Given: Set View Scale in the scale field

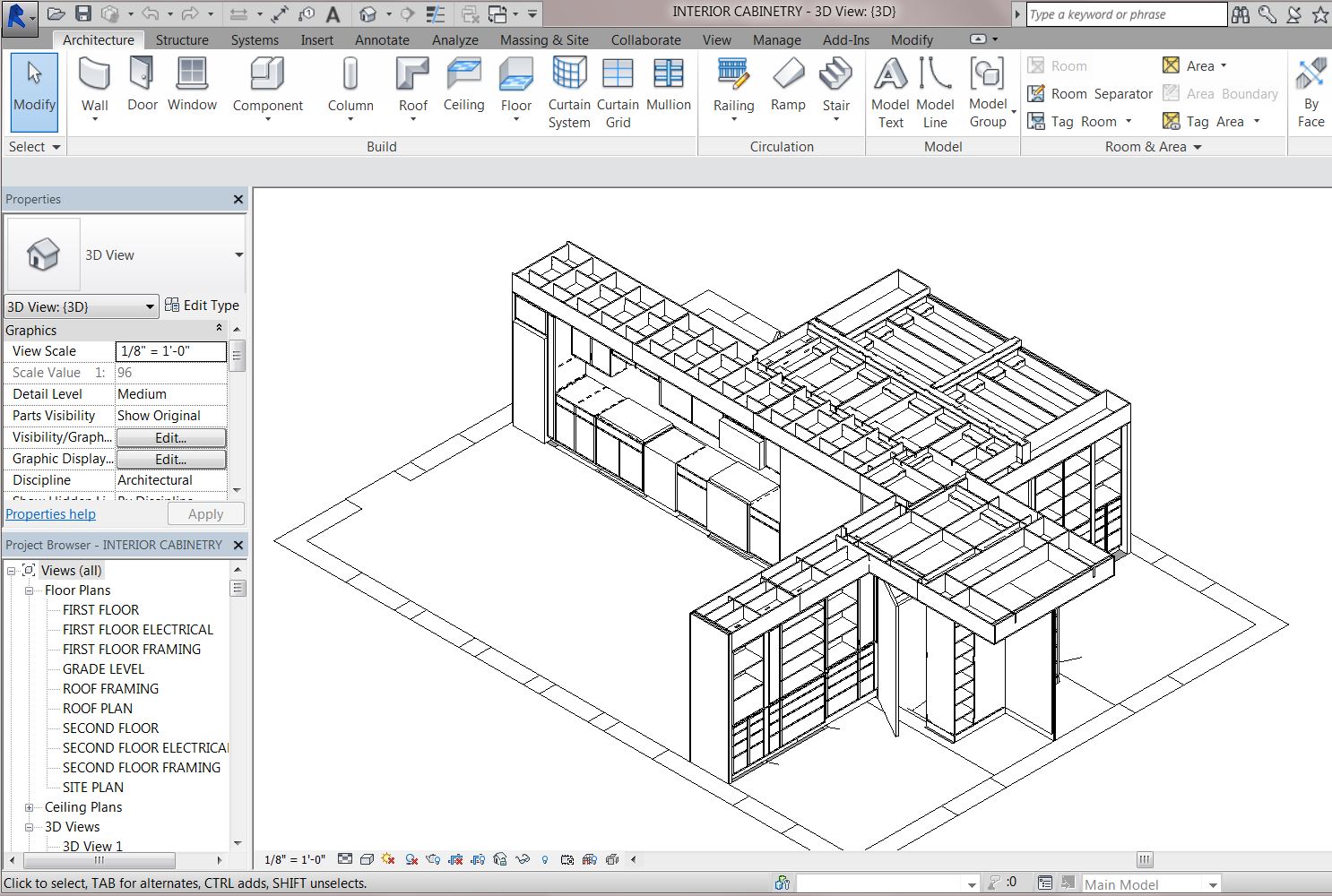Looking at the screenshot, I should (x=170, y=351).
